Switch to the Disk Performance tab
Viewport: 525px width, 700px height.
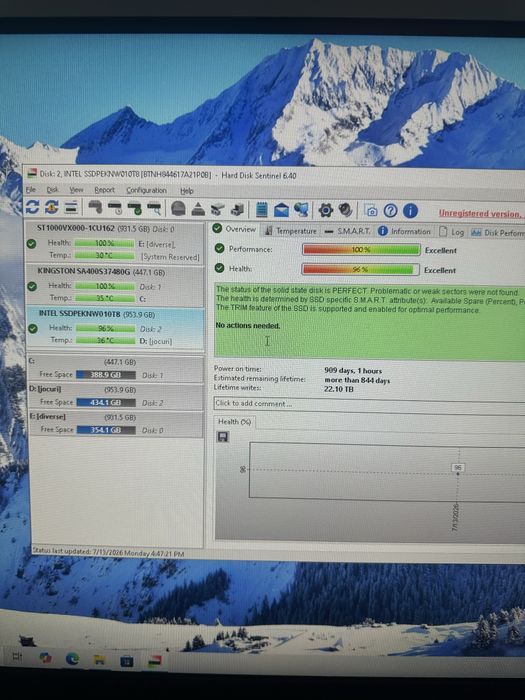[498, 232]
